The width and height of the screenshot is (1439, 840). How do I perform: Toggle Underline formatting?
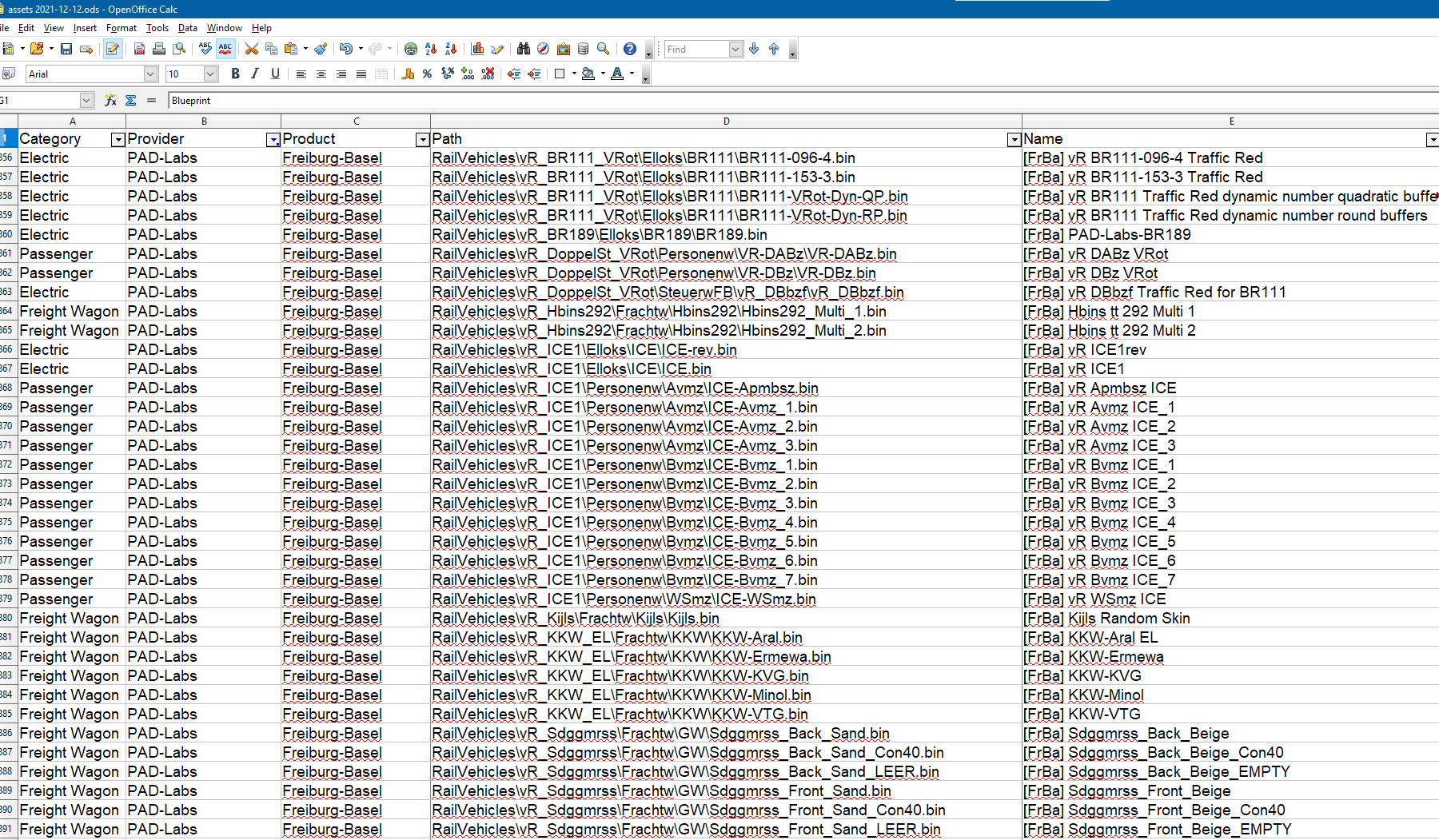[x=275, y=74]
